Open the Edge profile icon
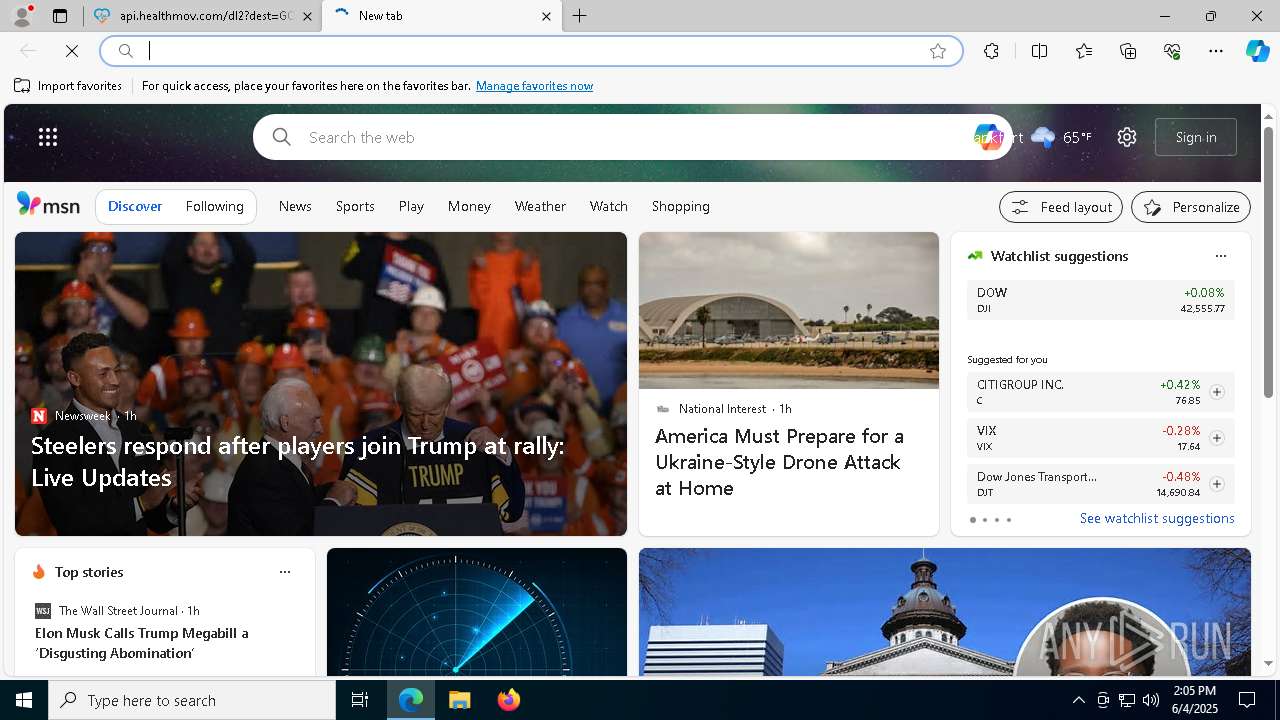Viewport: 1280px width, 720px height. (21, 16)
